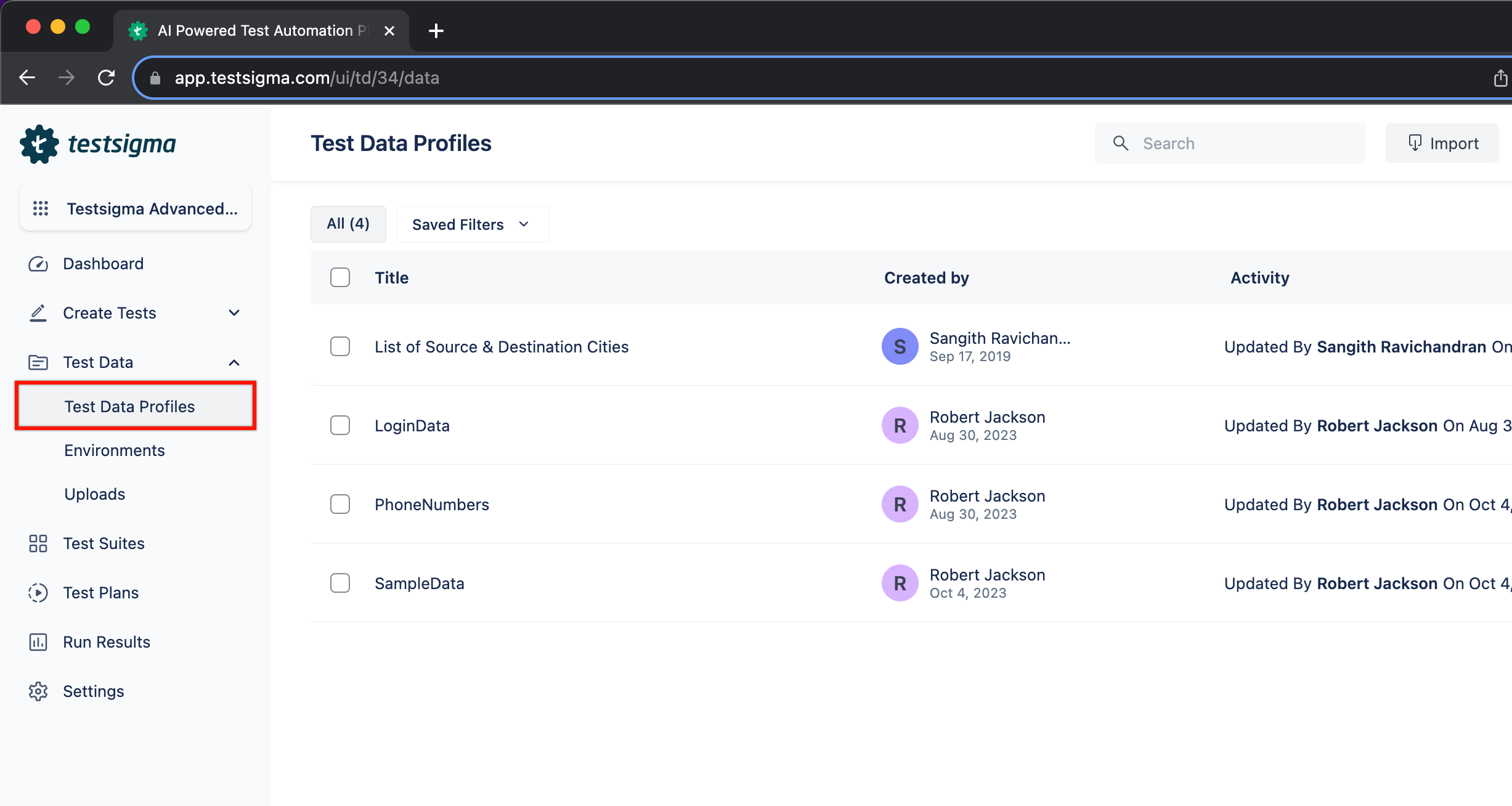This screenshot has width=1512, height=806.
Task: Click the Sep 17, 2019 date
Action: pos(970,356)
